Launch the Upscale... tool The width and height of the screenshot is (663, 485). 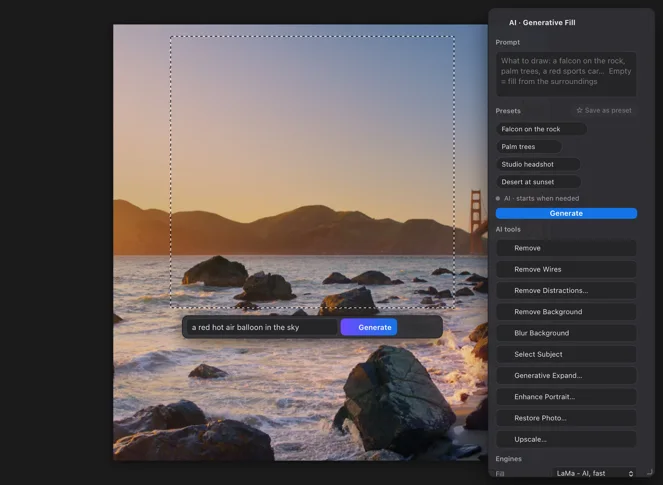[x=566, y=439]
